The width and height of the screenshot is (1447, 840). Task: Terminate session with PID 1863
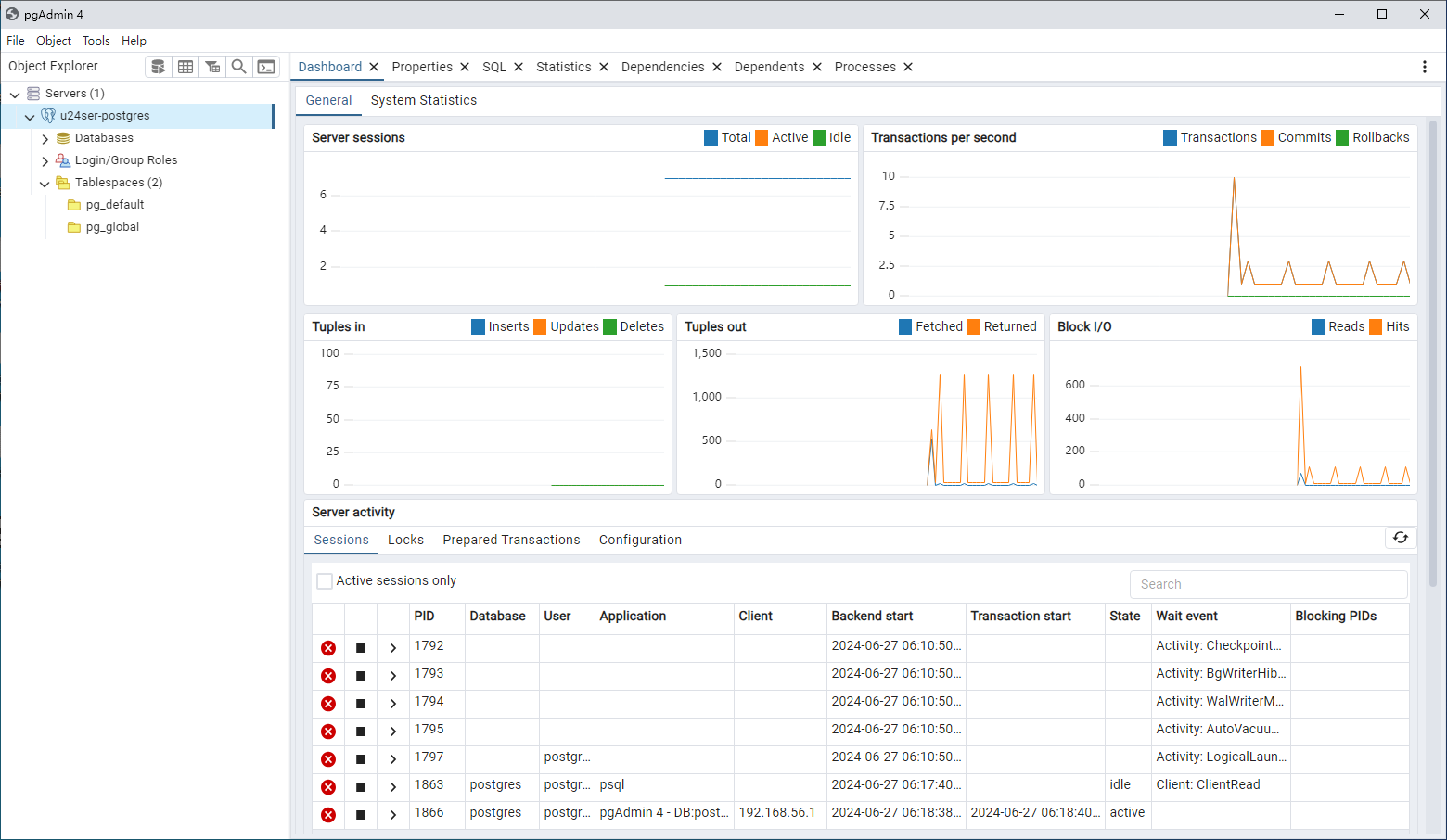[x=328, y=787]
